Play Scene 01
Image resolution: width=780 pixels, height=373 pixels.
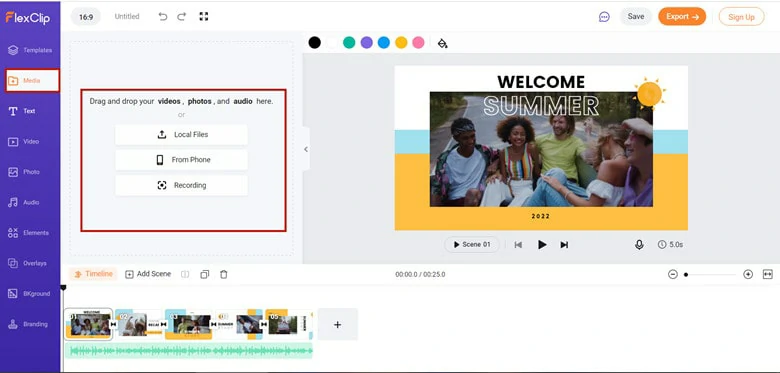472,245
